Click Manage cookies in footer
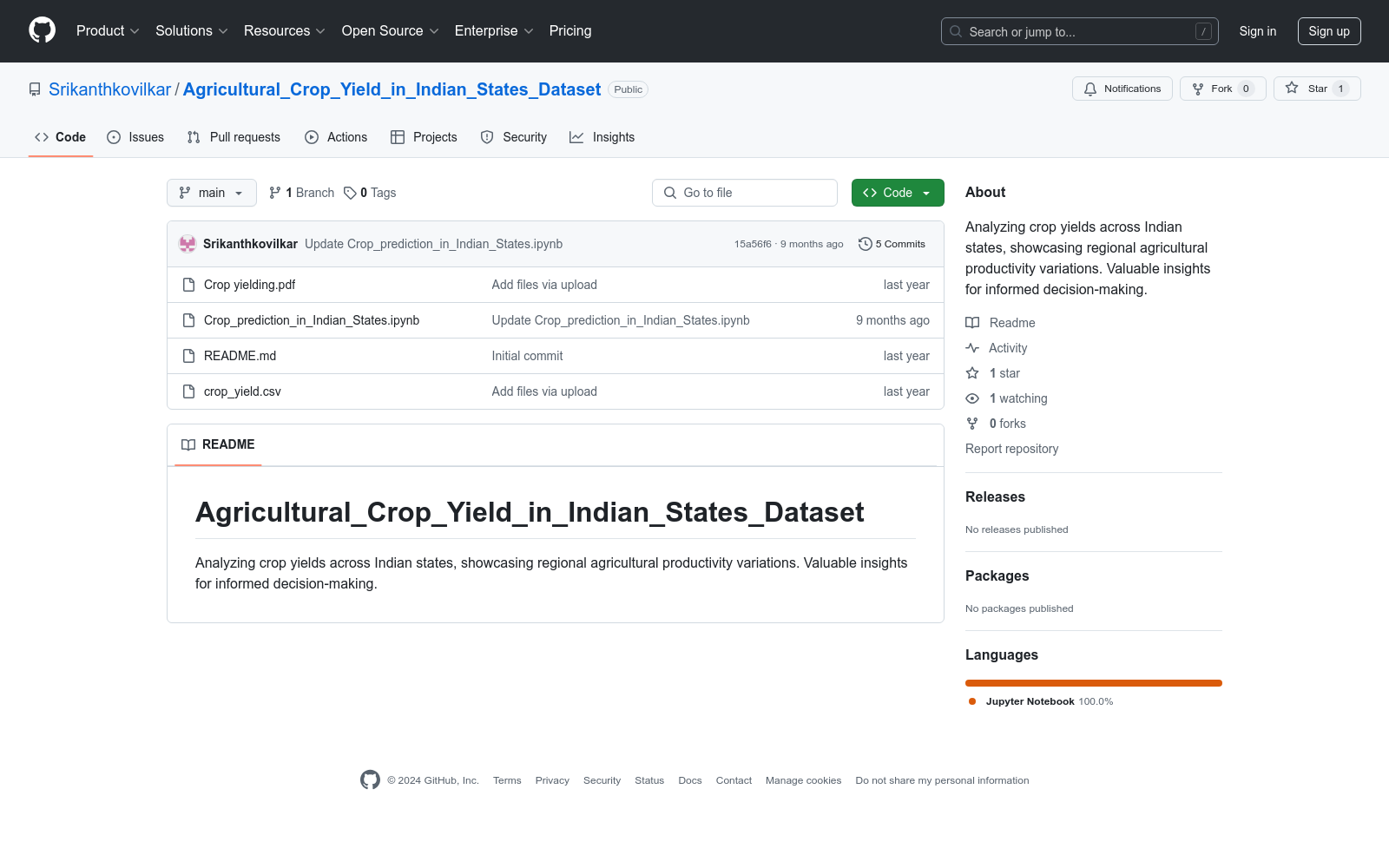Viewport: 1389px width, 868px height. 803,780
